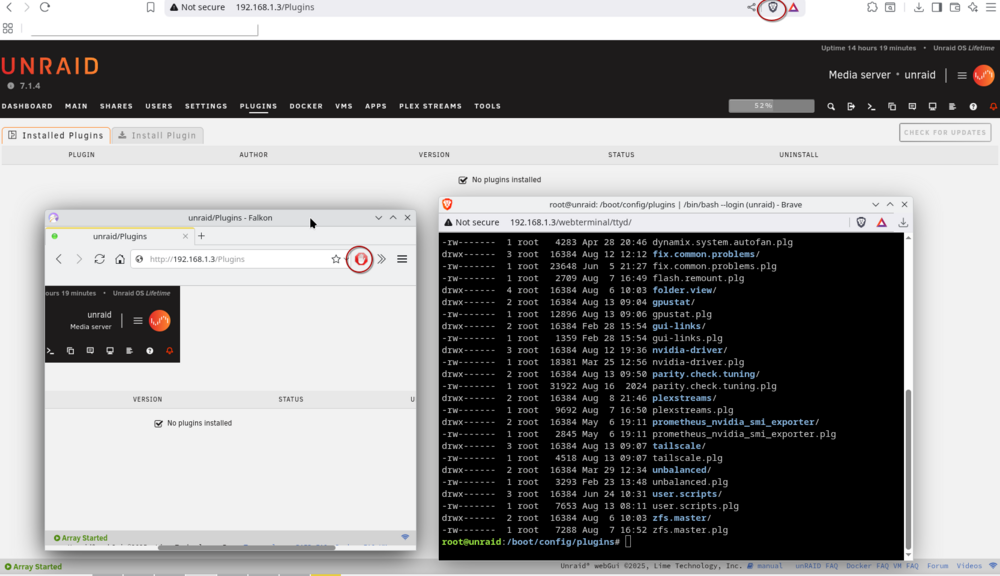Switch to the Install Plugin tab

point(158,135)
